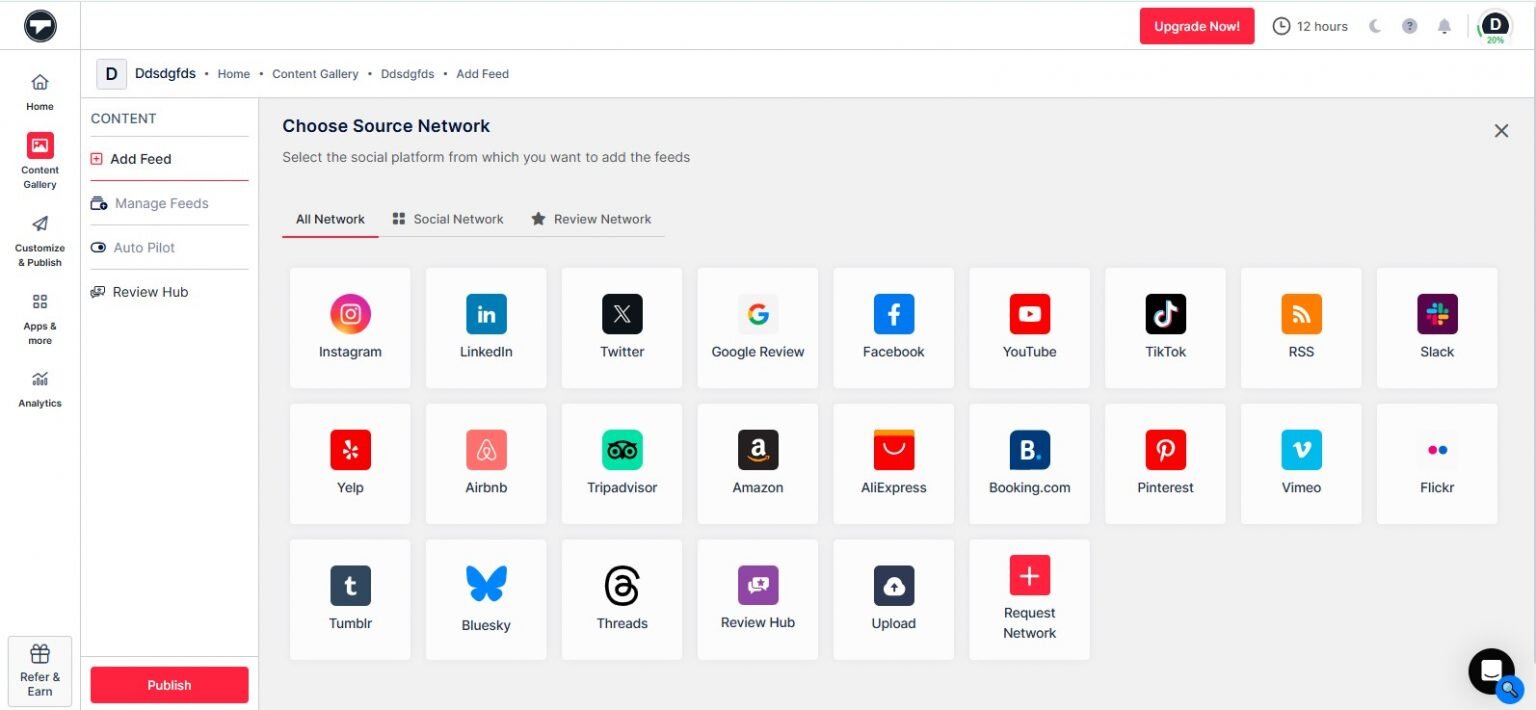Image resolution: width=1536 pixels, height=710 pixels.
Task: Open the help question mark icon
Action: (x=1410, y=26)
